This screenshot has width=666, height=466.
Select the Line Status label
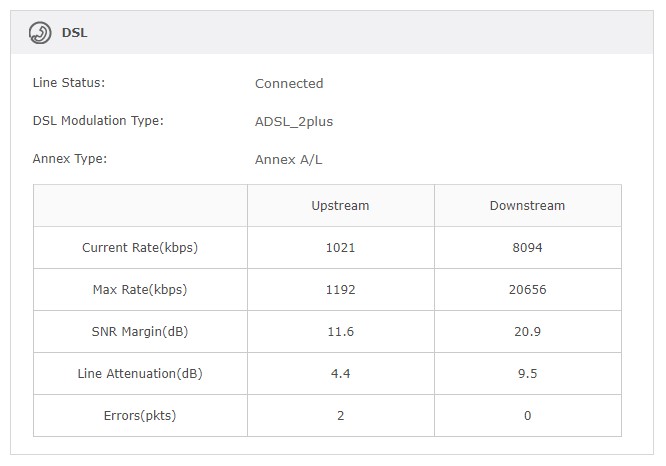(x=69, y=83)
